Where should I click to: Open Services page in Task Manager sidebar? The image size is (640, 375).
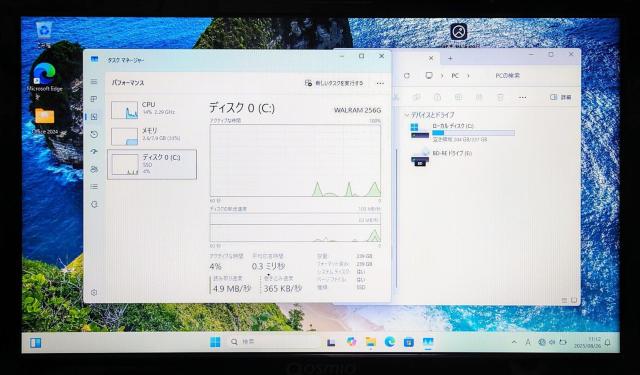[94, 204]
